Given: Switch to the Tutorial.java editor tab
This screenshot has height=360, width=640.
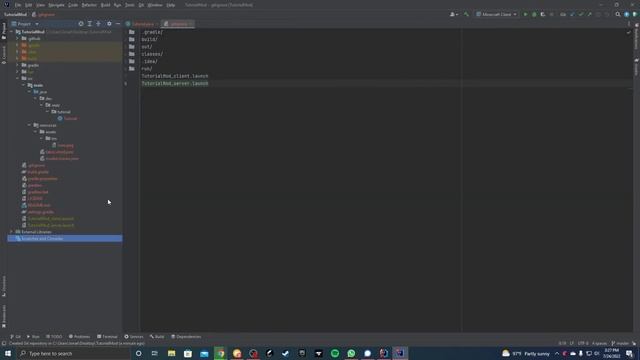Looking at the screenshot, I should click(141, 24).
